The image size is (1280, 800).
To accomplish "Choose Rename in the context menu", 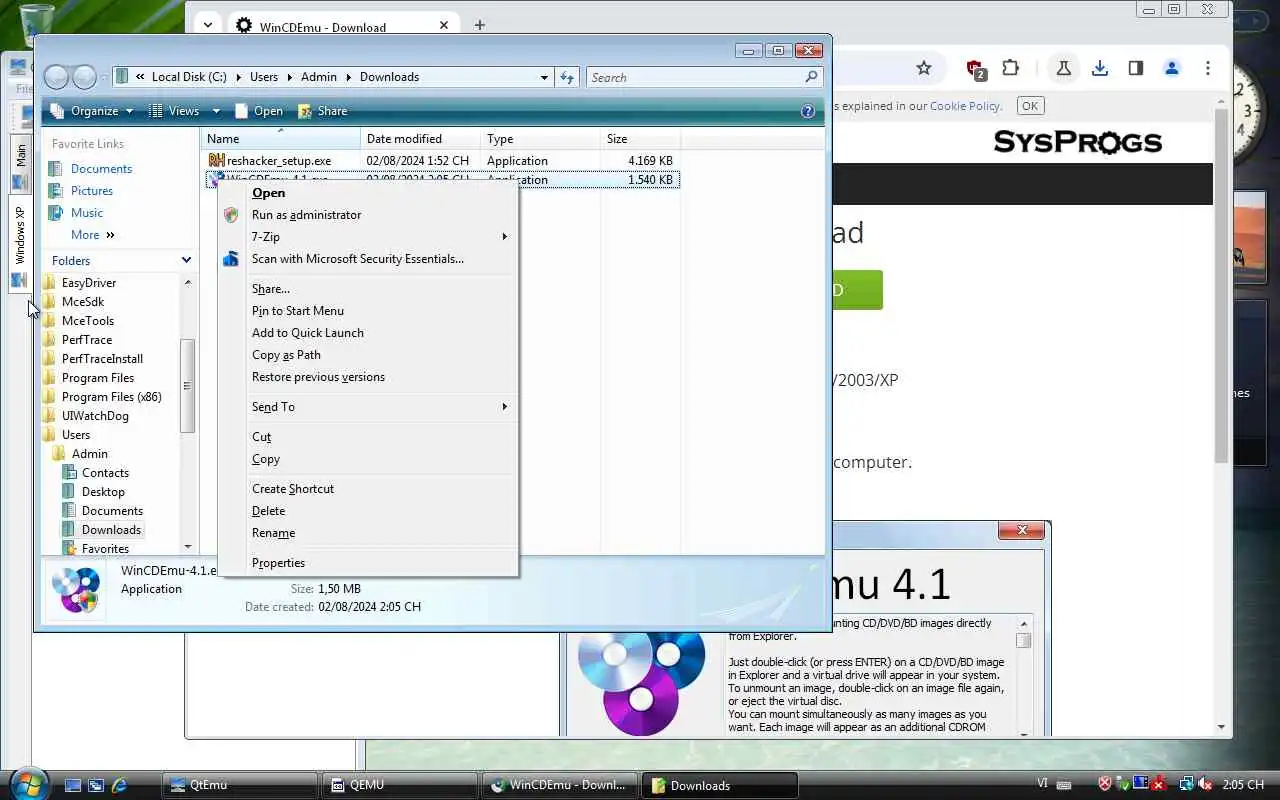I will (x=368, y=533).
